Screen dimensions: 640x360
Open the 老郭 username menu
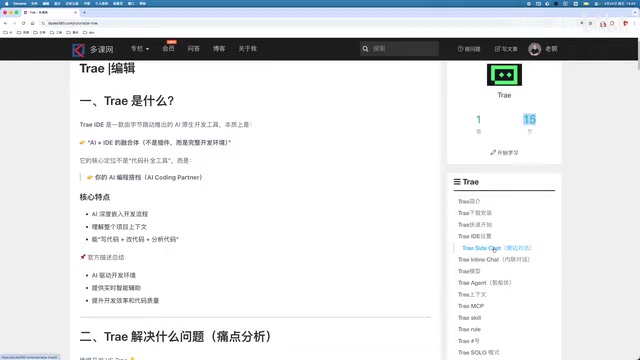[551, 49]
